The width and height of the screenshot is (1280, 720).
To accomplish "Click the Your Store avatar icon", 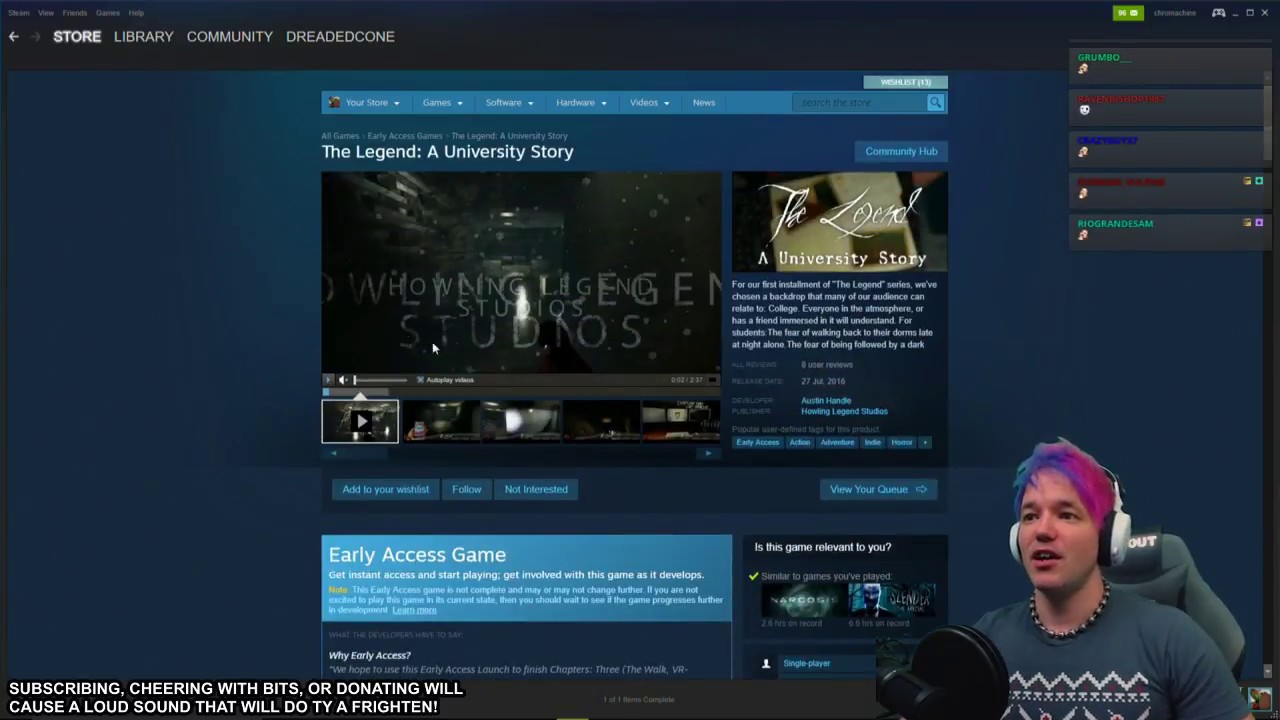I will point(335,102).
